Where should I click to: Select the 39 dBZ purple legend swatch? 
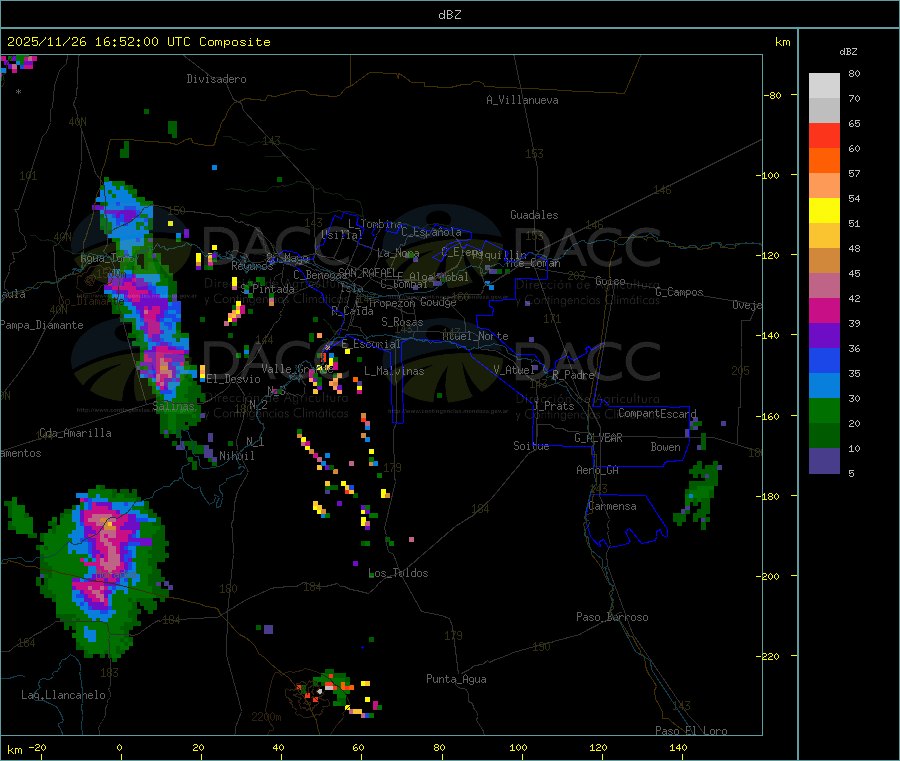coord(824,336)
